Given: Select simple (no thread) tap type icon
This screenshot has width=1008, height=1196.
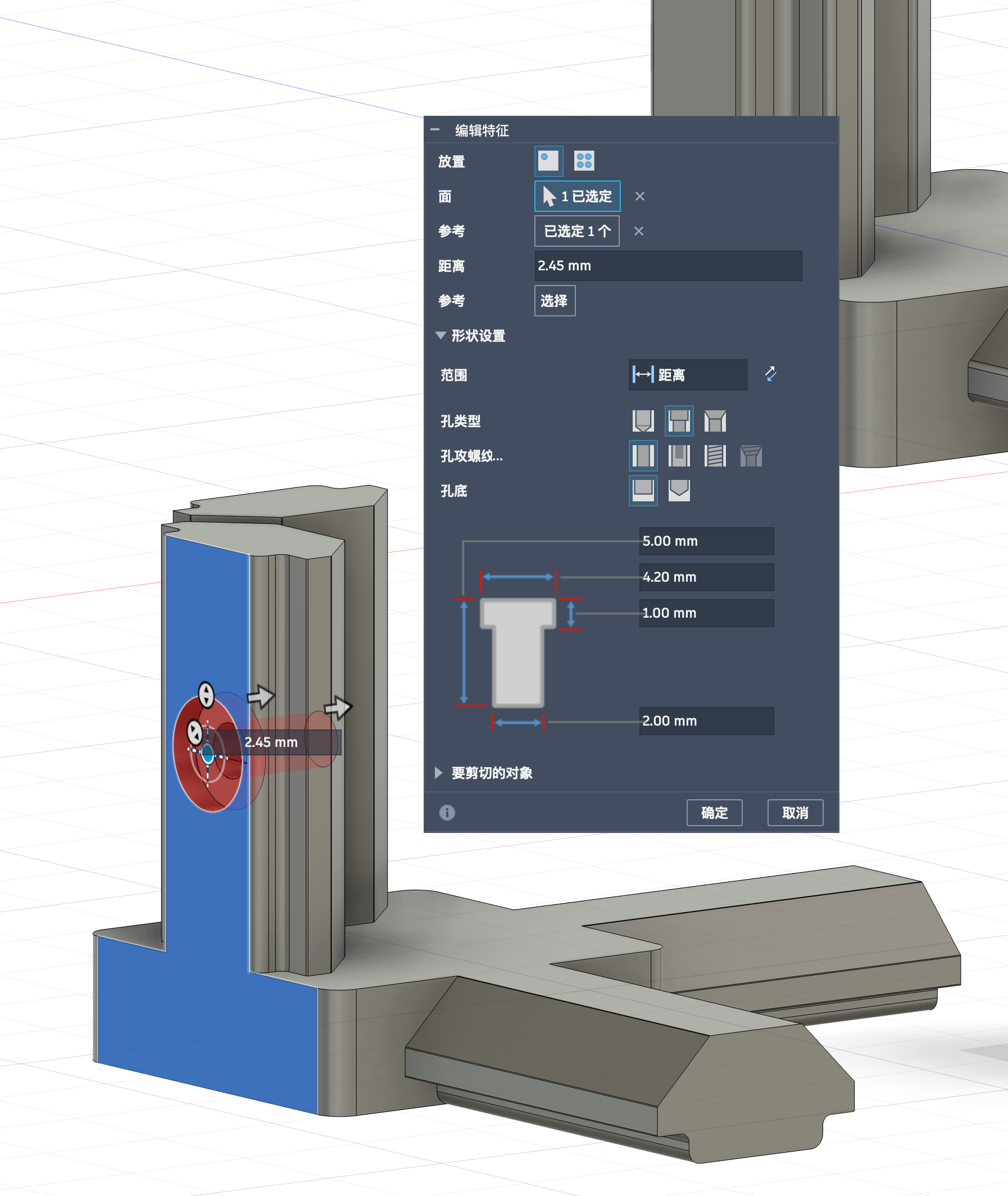Looking at the screenshot, I should tap(643, 456).
